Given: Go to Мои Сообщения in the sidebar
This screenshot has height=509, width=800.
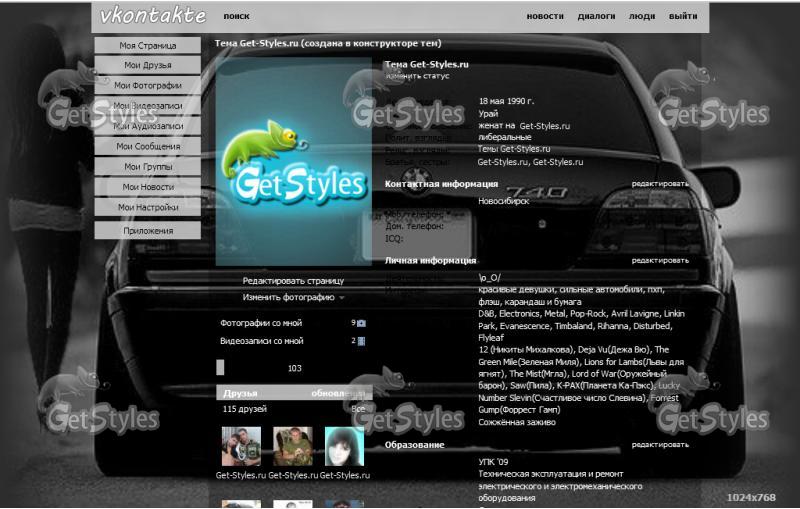Looking at the screenshot, I should click(147, 146).
